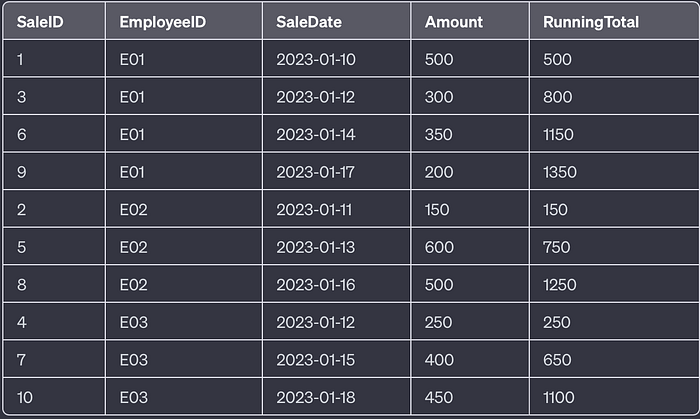Select the SaleDate cell 2023-01-17

[x=337, y=172]
